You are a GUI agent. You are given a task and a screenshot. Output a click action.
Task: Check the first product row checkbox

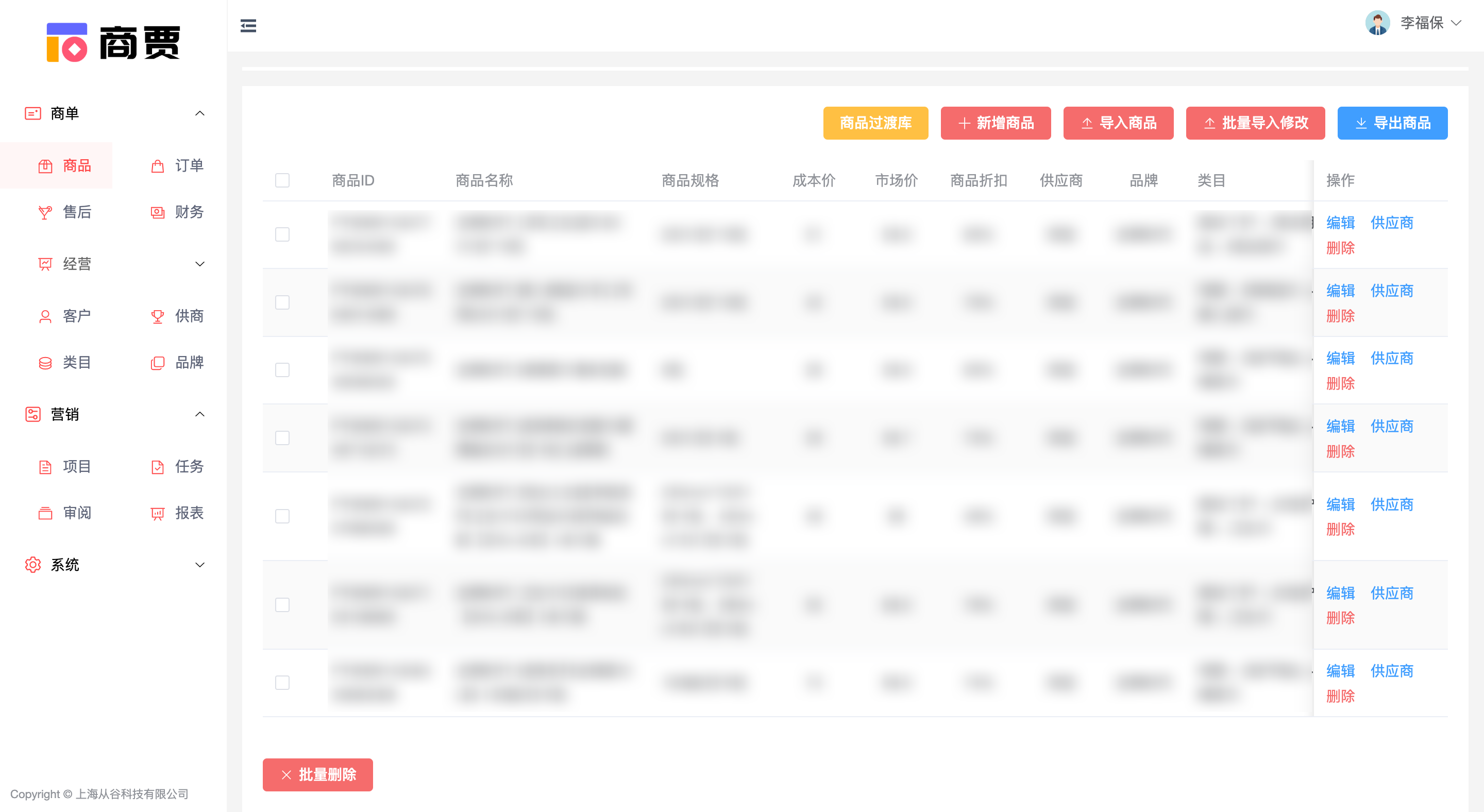click(x=282, y=234)
